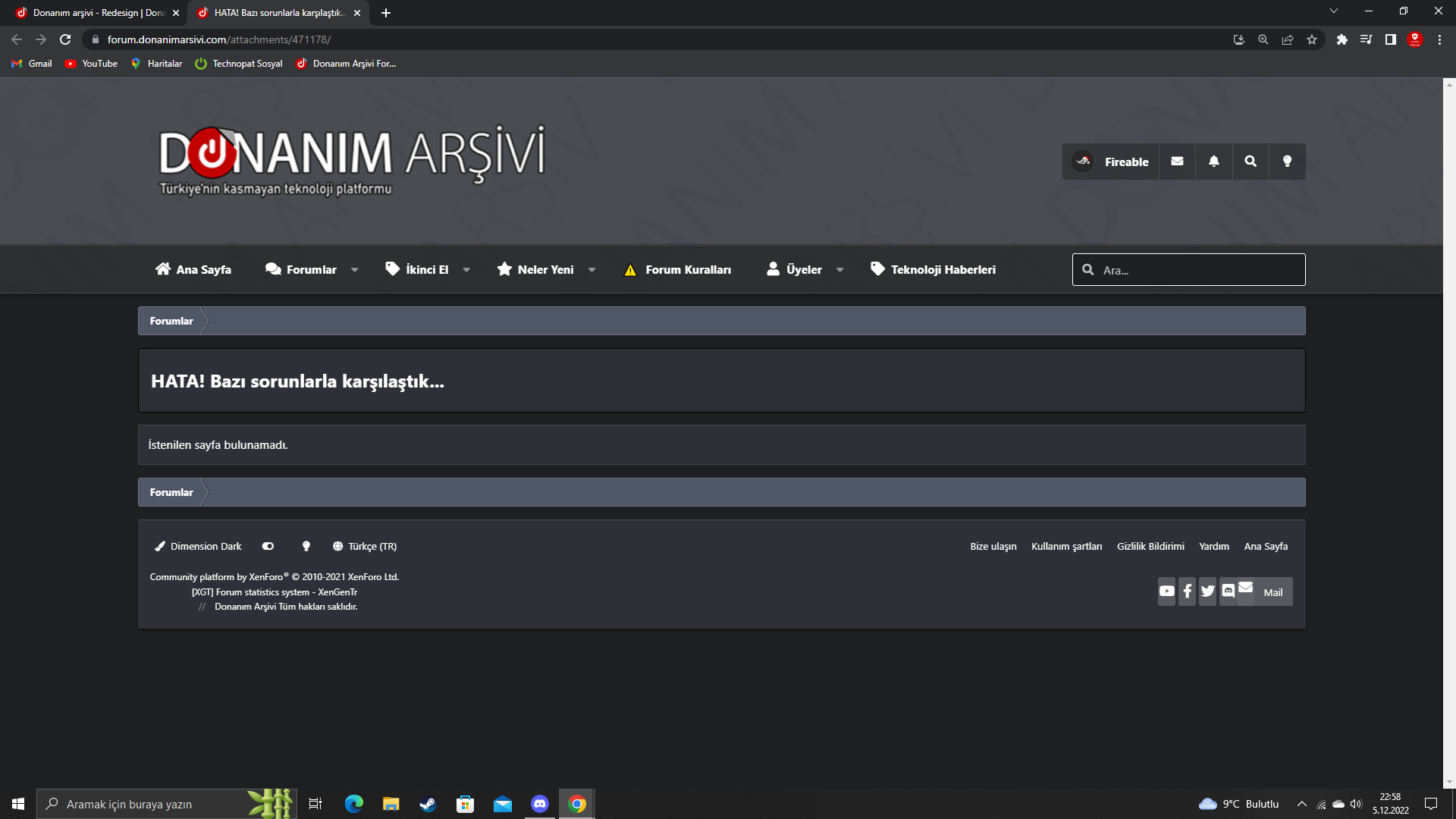Open the footer Discord icon
The image size is (1456, 819).
pyautogui.click(x=1228, y=591)
